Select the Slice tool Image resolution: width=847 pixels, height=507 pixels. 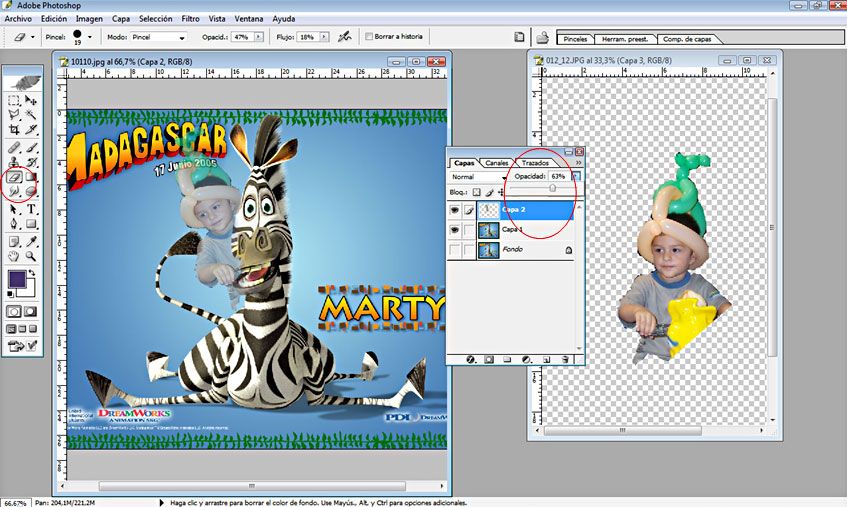(31, 130)
